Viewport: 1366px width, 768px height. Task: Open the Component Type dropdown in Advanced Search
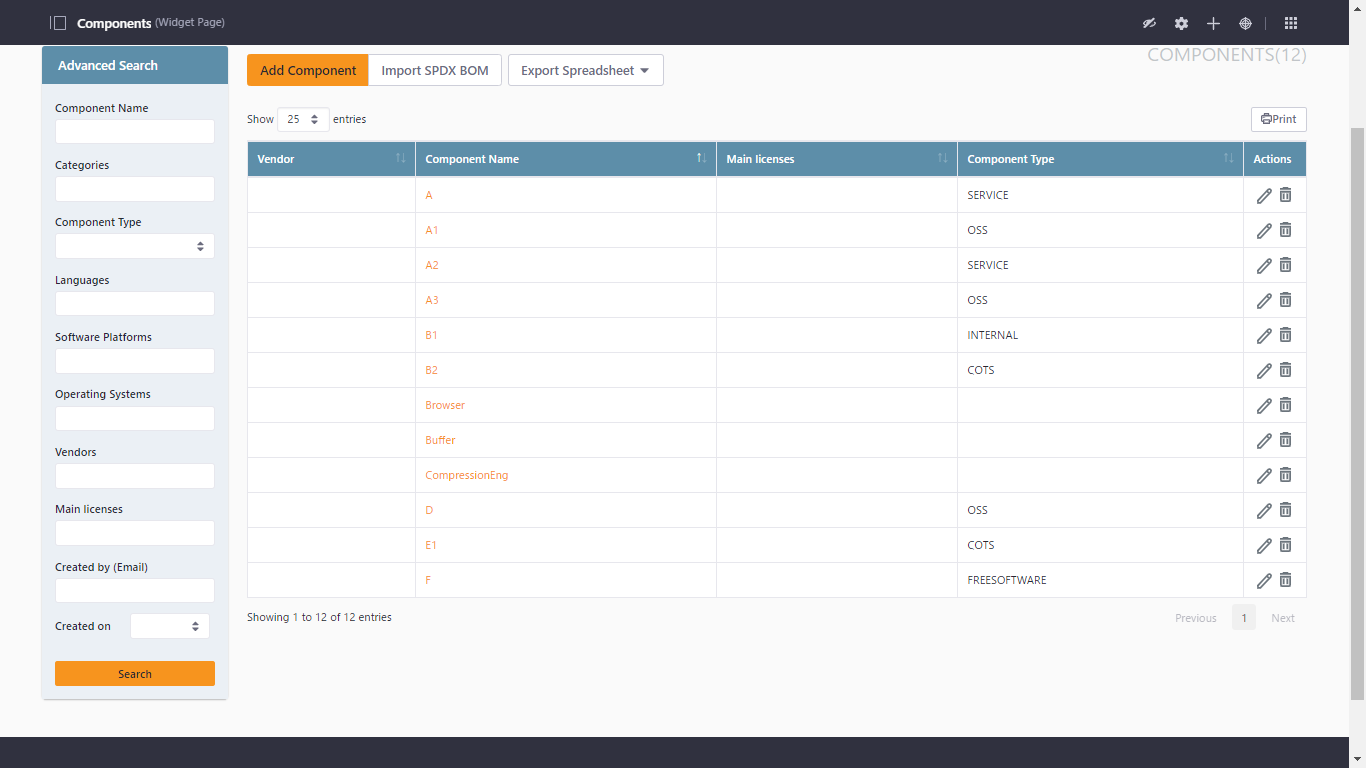(134, 246)
